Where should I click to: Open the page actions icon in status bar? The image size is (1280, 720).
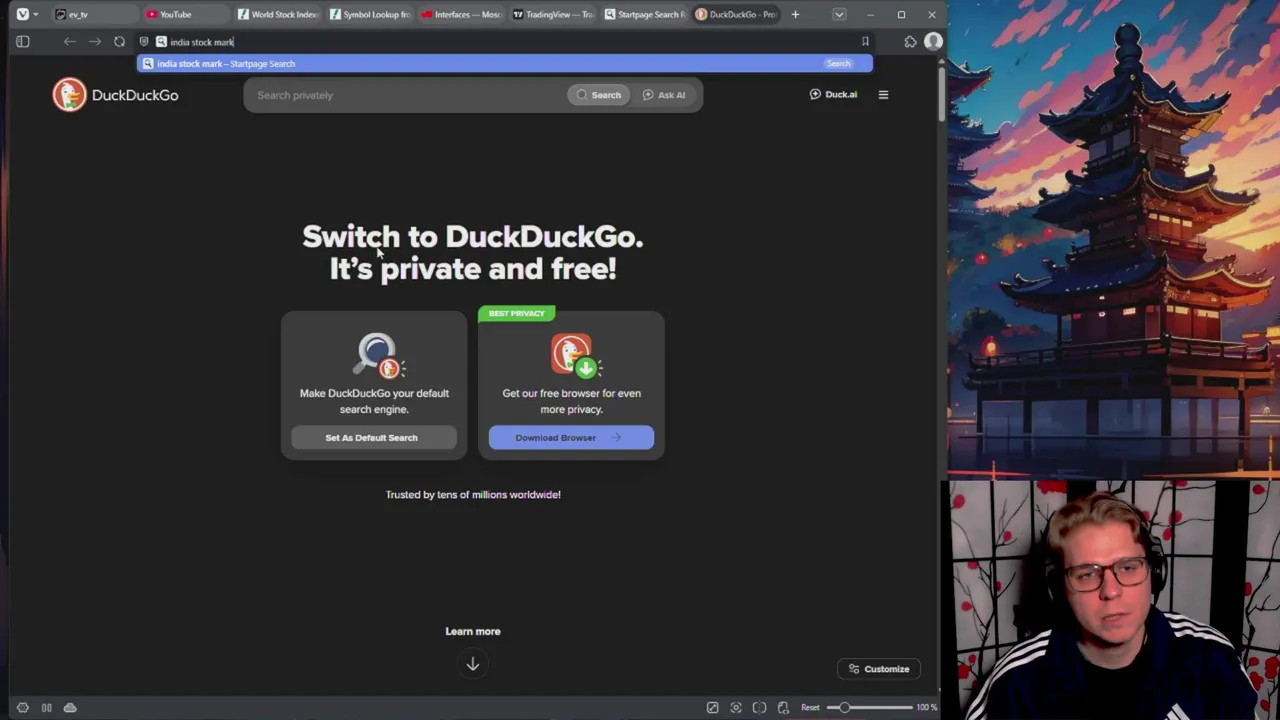[x=783, y=708]
